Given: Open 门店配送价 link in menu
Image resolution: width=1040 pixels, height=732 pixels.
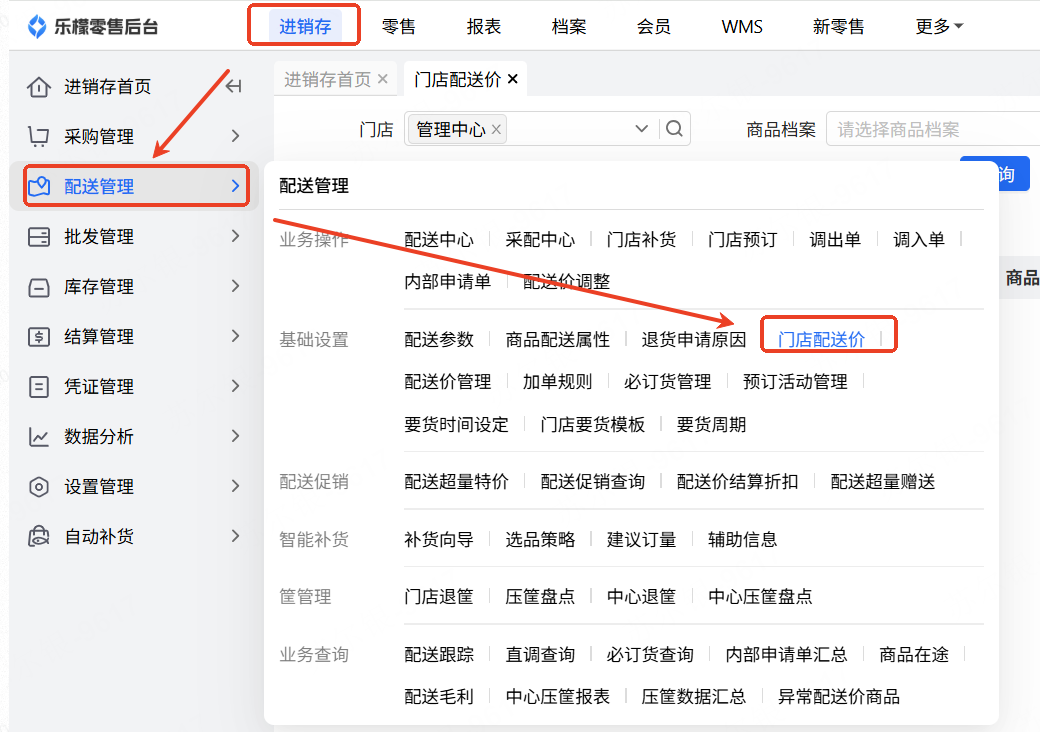Looking at the screenshot, I should click(821, 339).
